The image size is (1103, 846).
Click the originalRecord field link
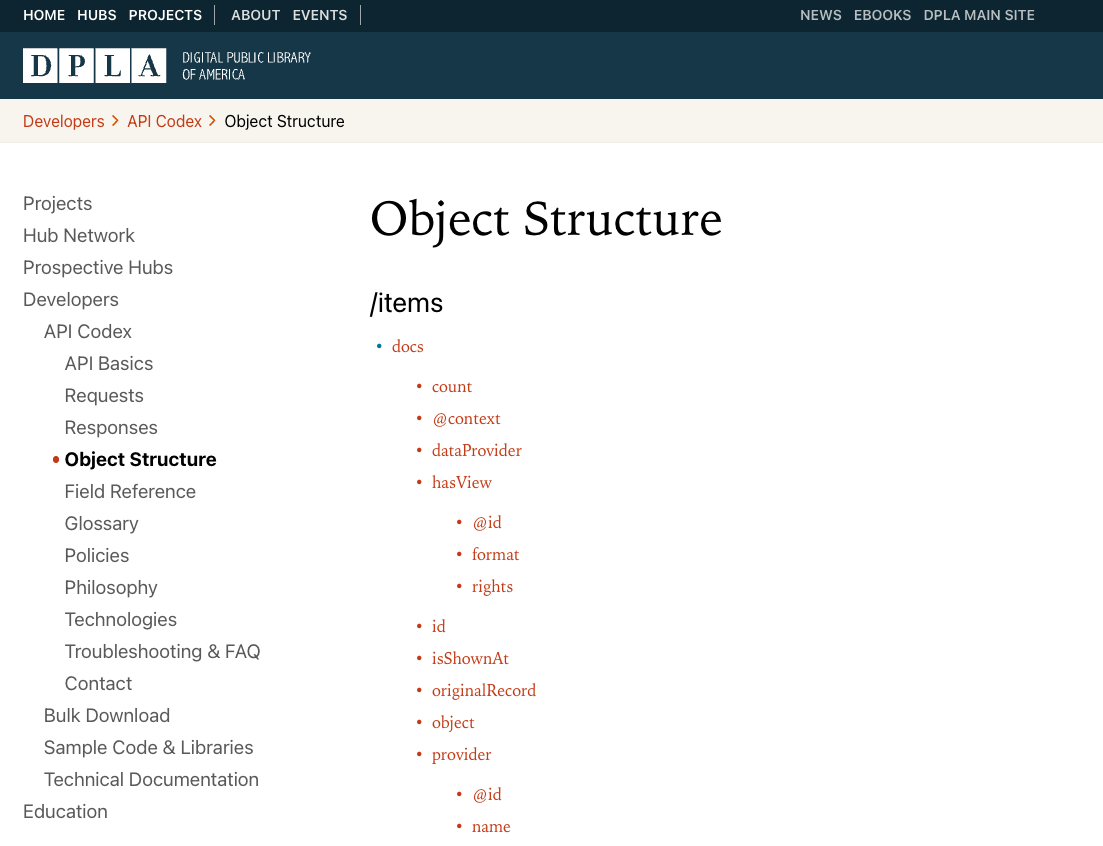pyautogui.click(x=484, y=691)
